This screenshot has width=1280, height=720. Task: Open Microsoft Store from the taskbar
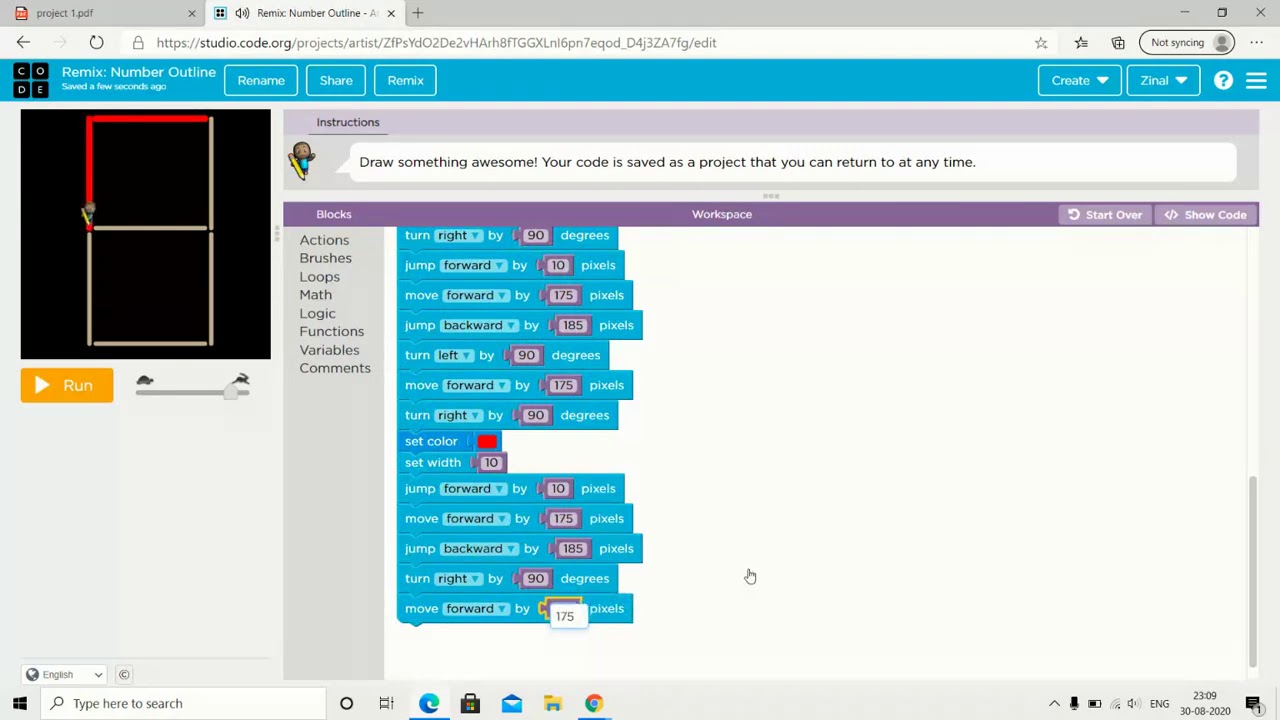pos(470,703)
